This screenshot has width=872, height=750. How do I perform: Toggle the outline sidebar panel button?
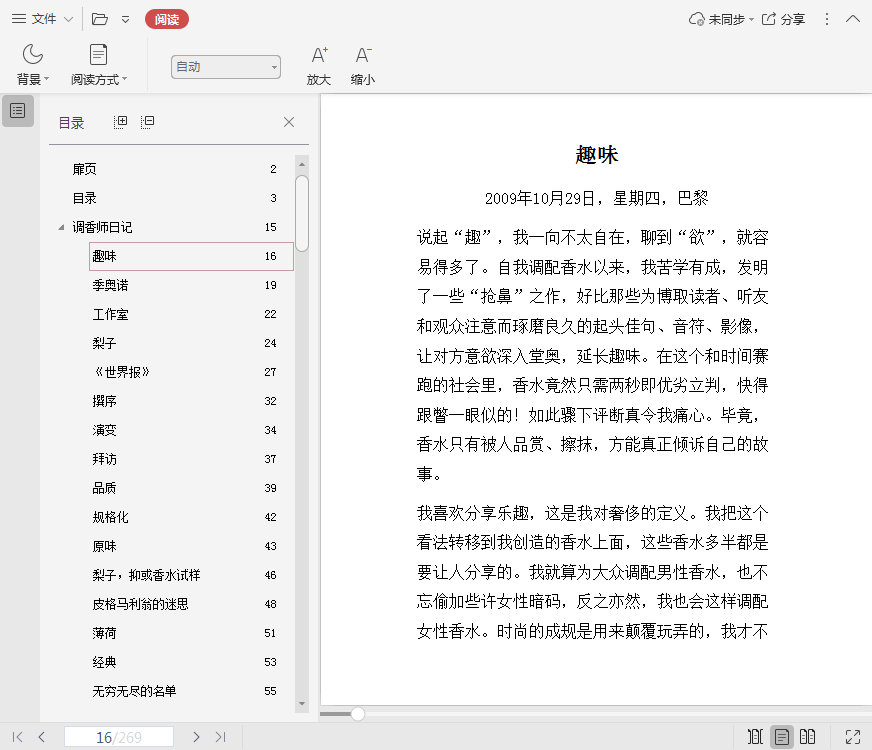click(17, 111)
